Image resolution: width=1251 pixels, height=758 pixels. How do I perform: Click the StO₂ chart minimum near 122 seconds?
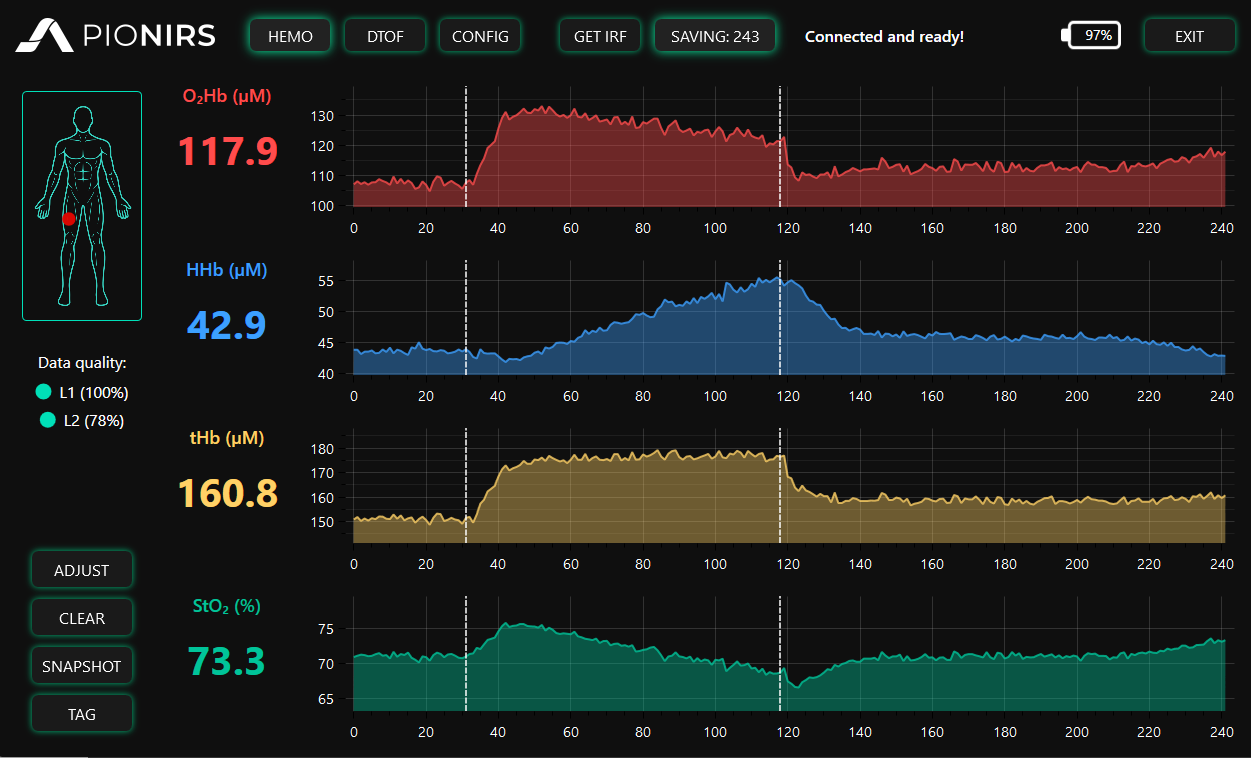tap(797, 687)
